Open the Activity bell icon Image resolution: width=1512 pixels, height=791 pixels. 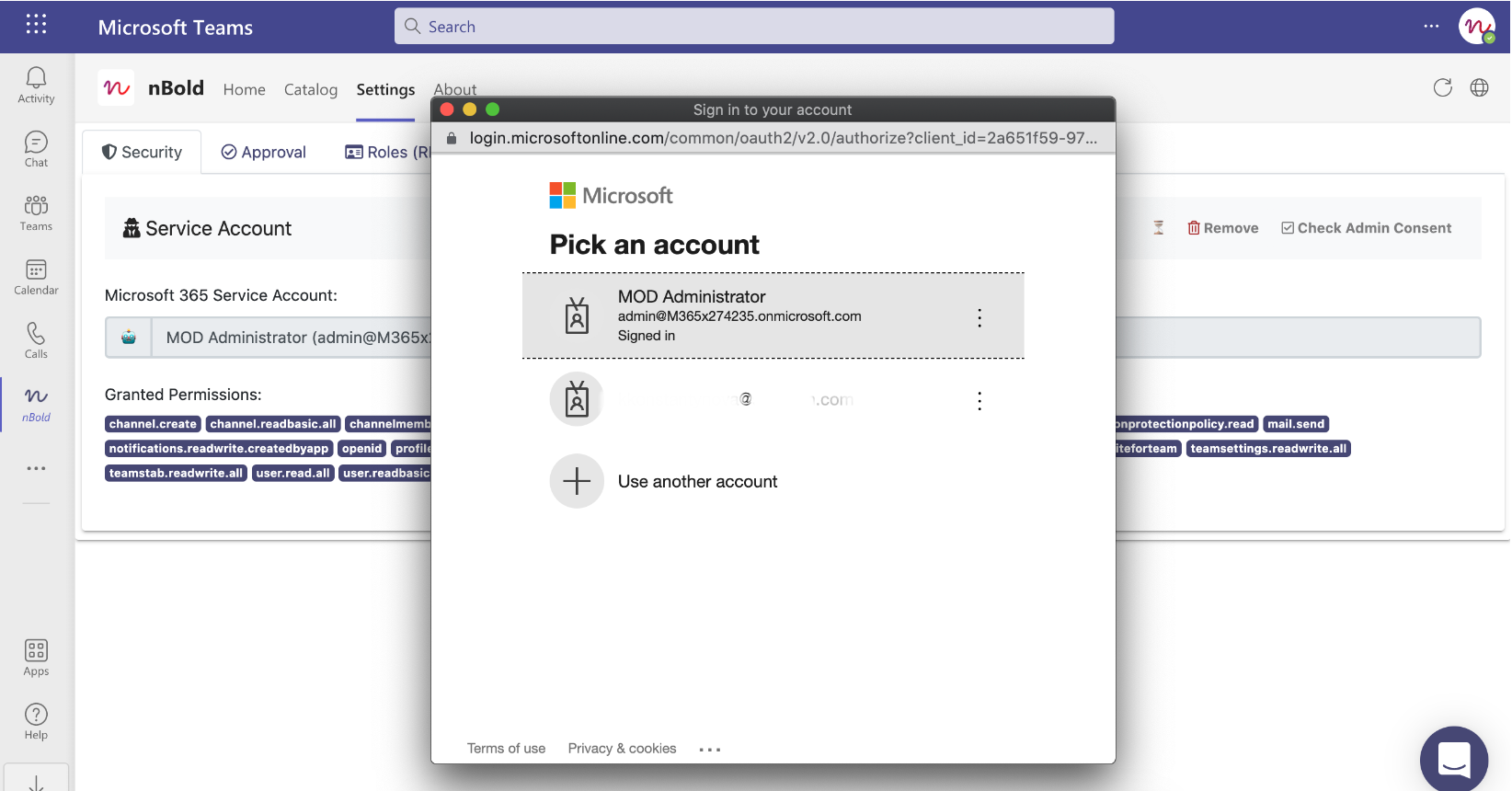coord(36,85)
